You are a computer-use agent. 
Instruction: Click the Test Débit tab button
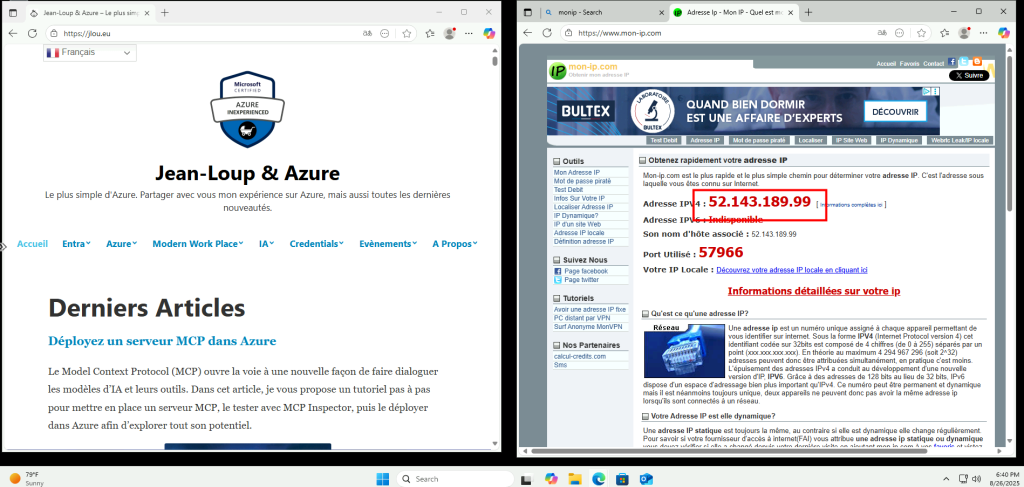pyautogui.click(x=664, y=140)
